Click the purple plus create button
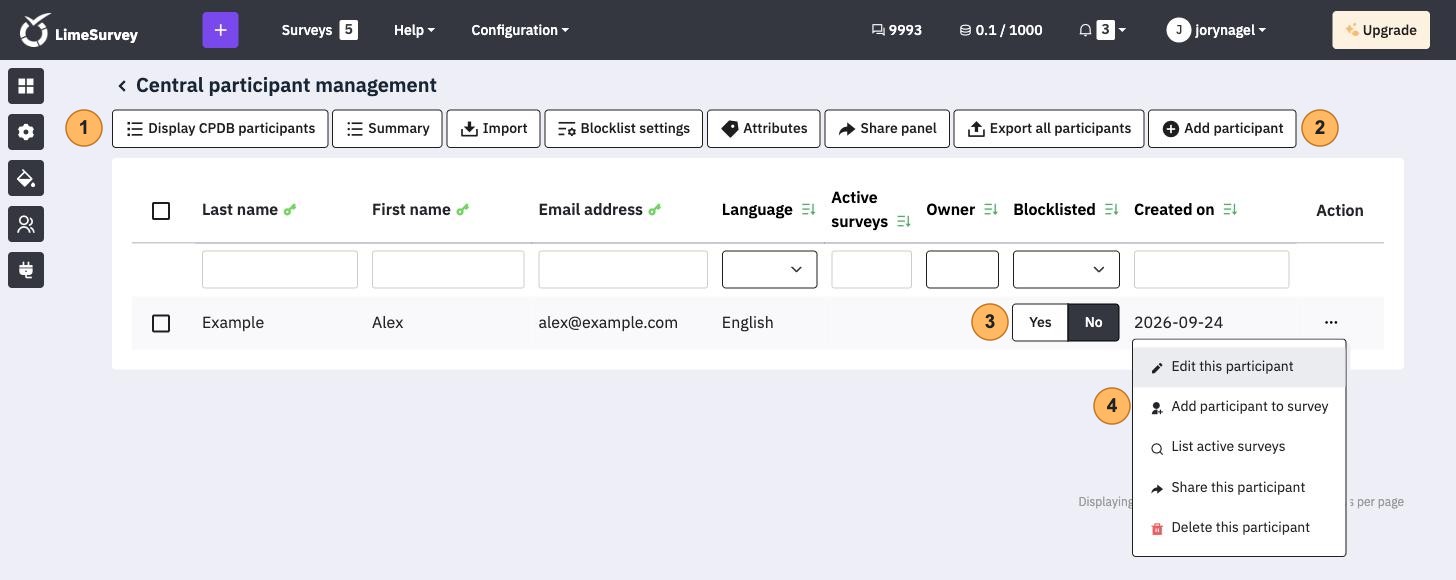This screenshot has height=580, width=1456. (220, 30)
